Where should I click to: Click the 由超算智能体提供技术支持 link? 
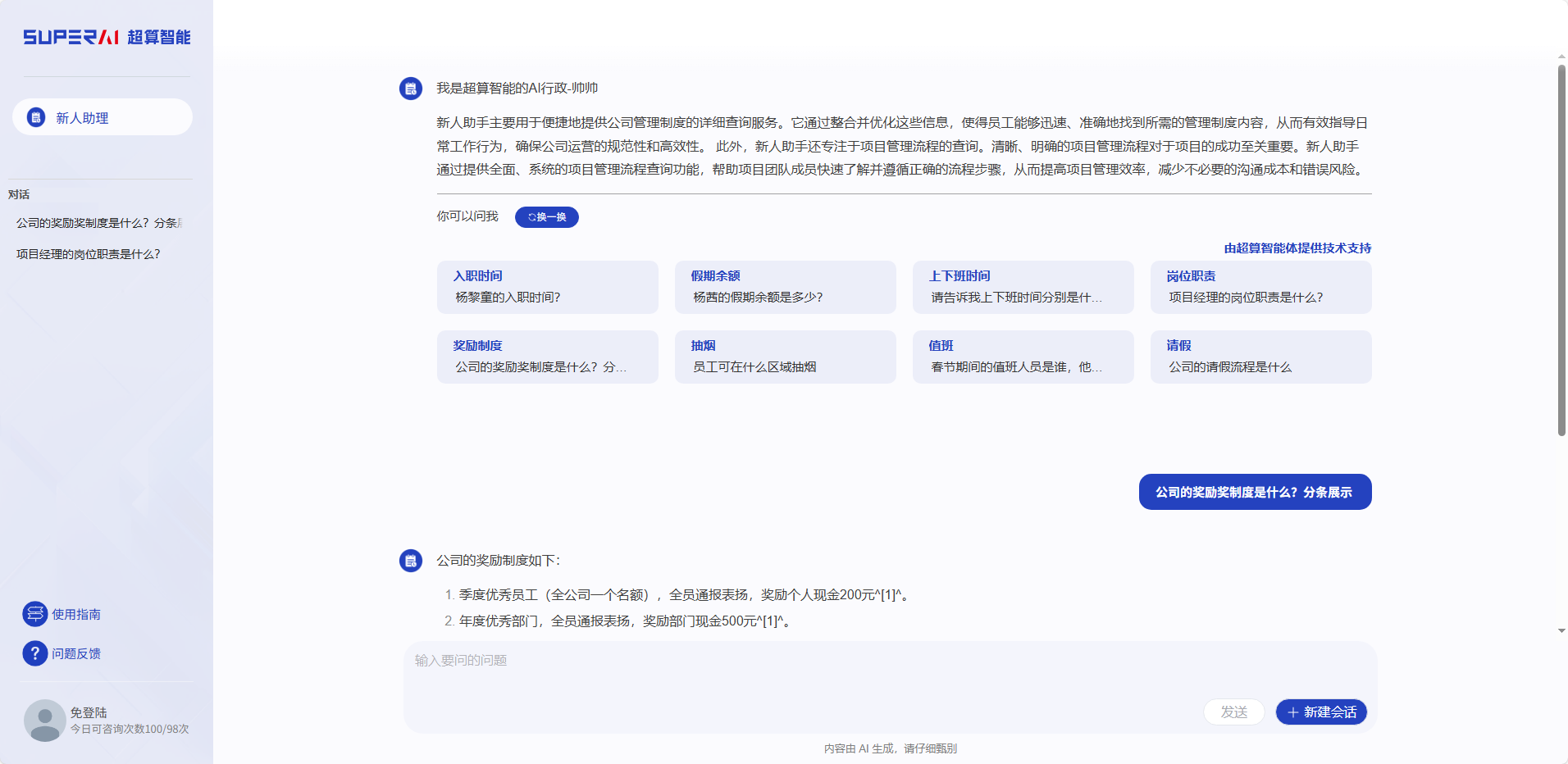(x=1297, y=248)
